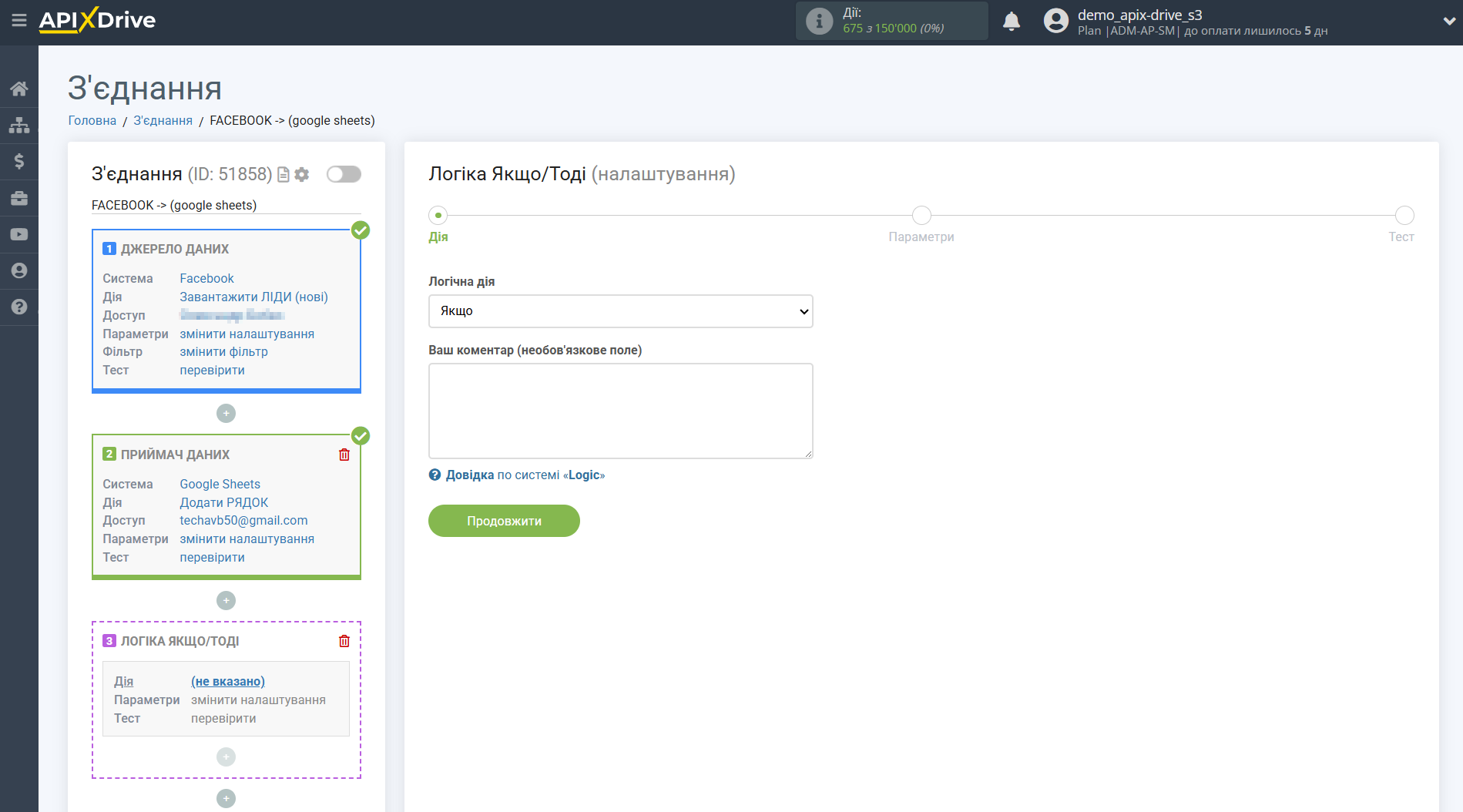Click змінити налаштування in the ЛОГІКА ЯКЩО/ТОДІ block

(258, 700)
